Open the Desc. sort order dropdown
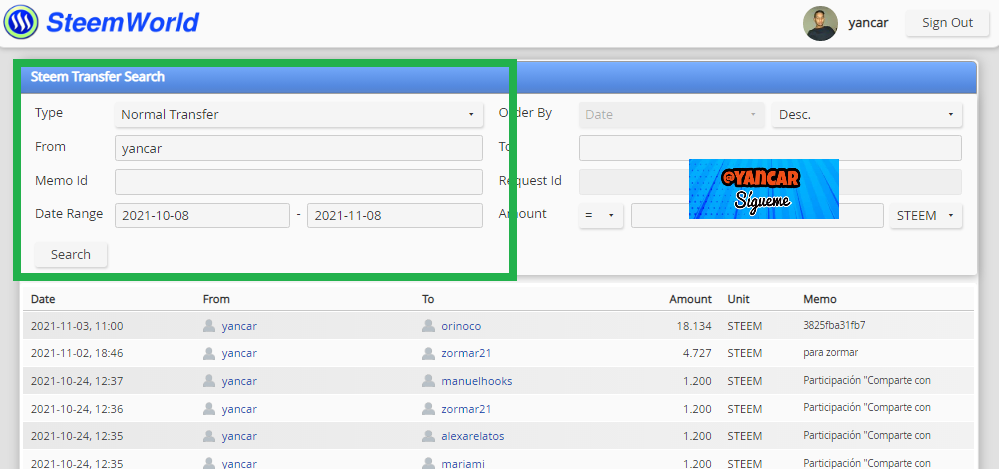 pyautogui.click(x=866, y=115)
